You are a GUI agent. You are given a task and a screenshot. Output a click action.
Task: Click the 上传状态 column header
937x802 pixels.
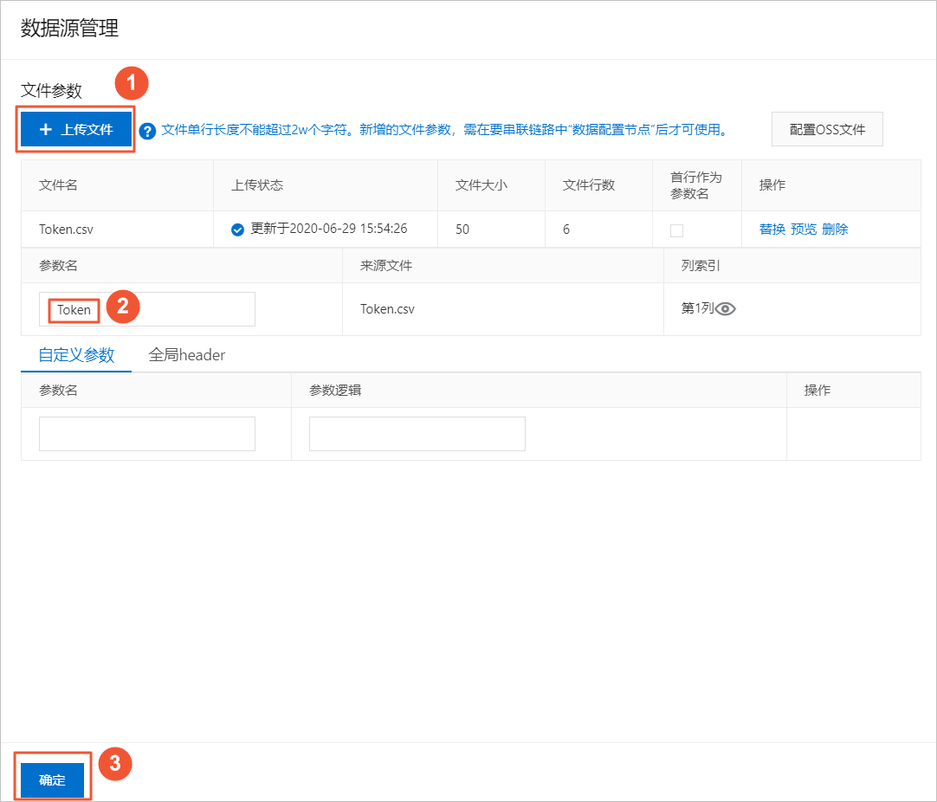[257, 185]
